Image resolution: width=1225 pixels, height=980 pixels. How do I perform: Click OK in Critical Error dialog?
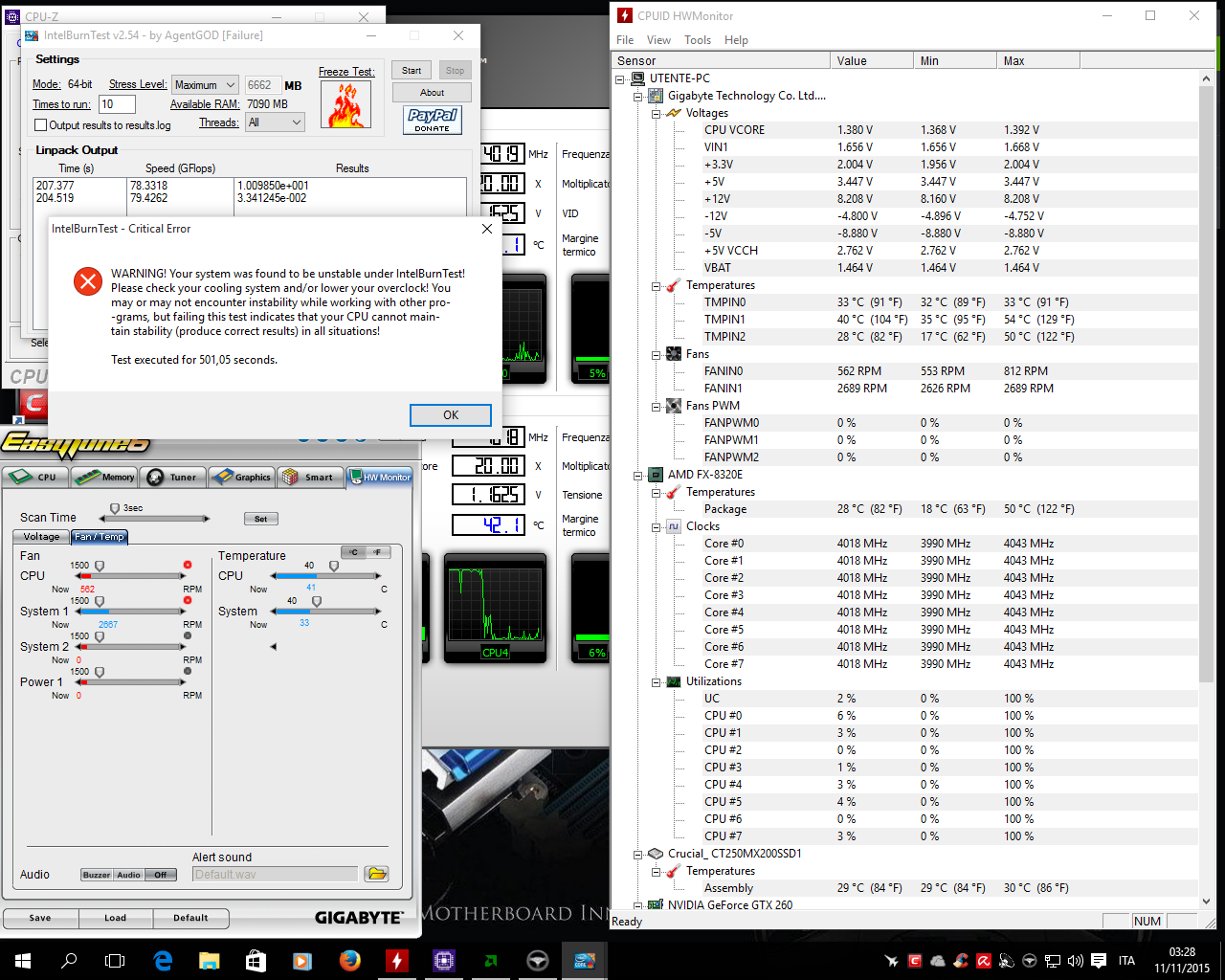point(451,414)
